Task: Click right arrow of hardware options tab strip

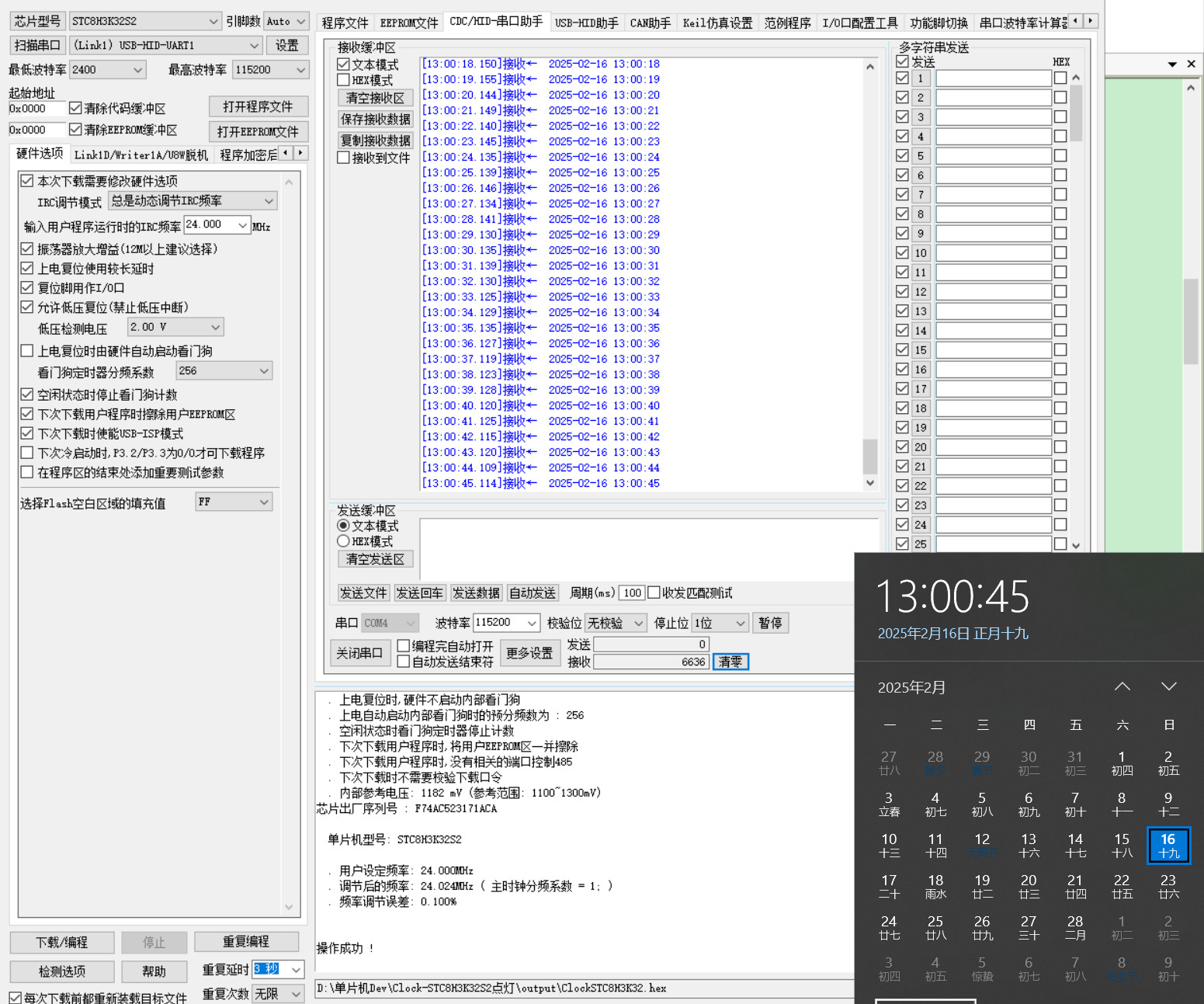Action: point(301,153)
